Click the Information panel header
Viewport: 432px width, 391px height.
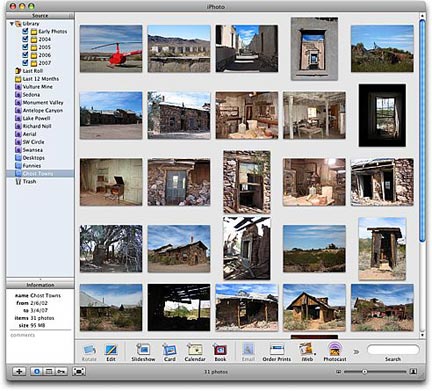point(40,285)
